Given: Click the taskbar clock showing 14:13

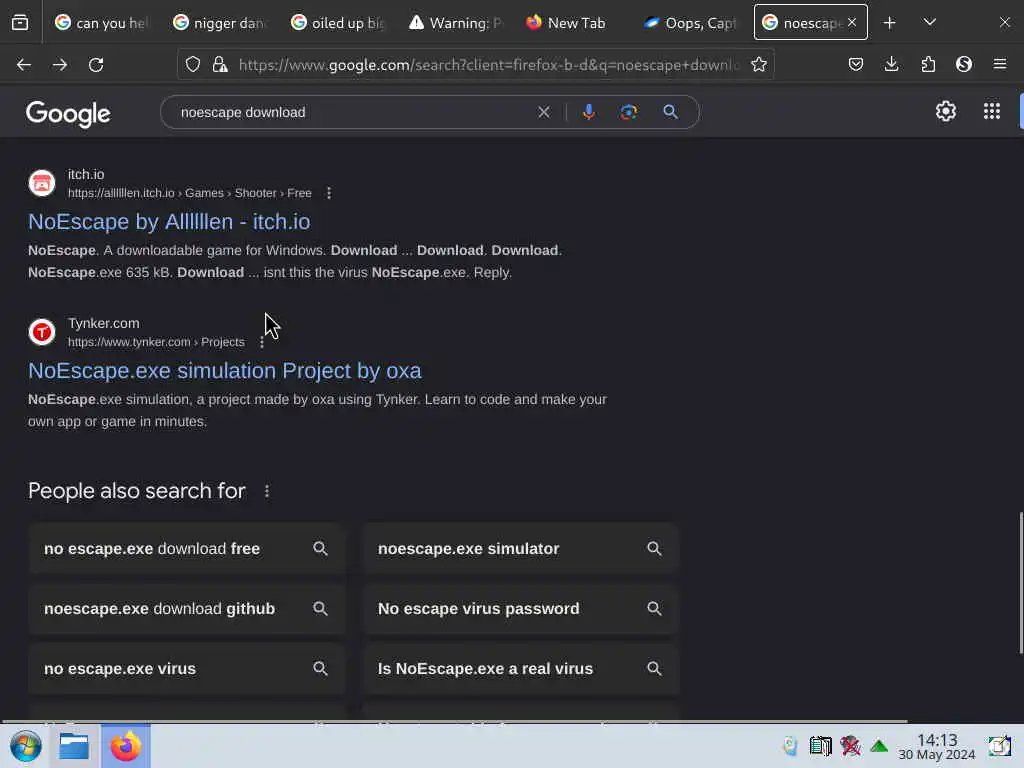Looking at the screenshot, I should click(936, 746).
